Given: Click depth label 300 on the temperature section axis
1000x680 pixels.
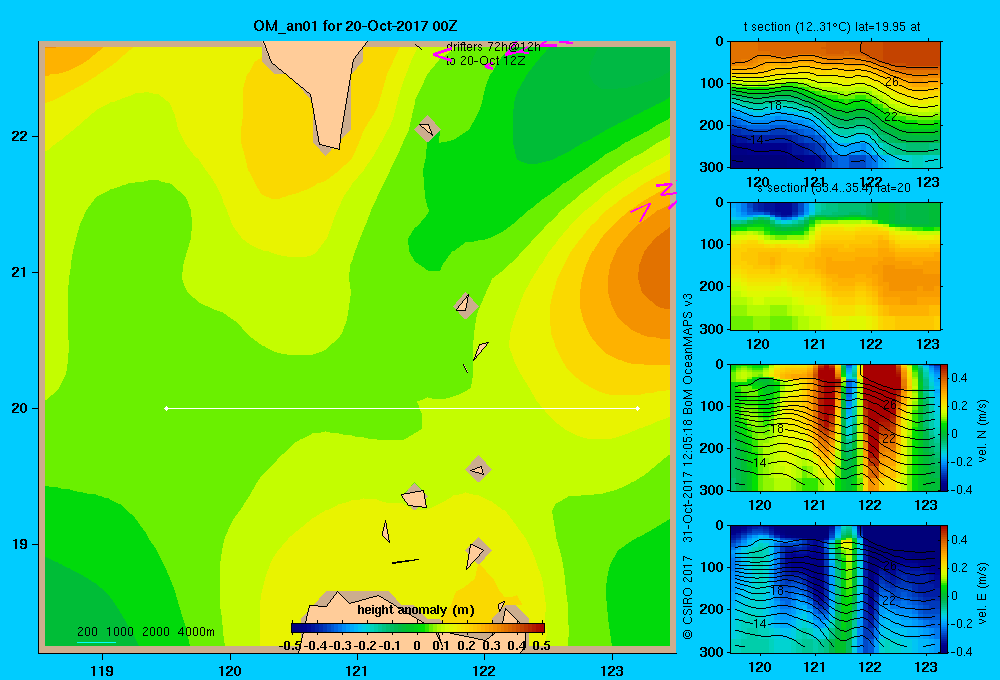Looking at the screenshot, I should [712, 167].
